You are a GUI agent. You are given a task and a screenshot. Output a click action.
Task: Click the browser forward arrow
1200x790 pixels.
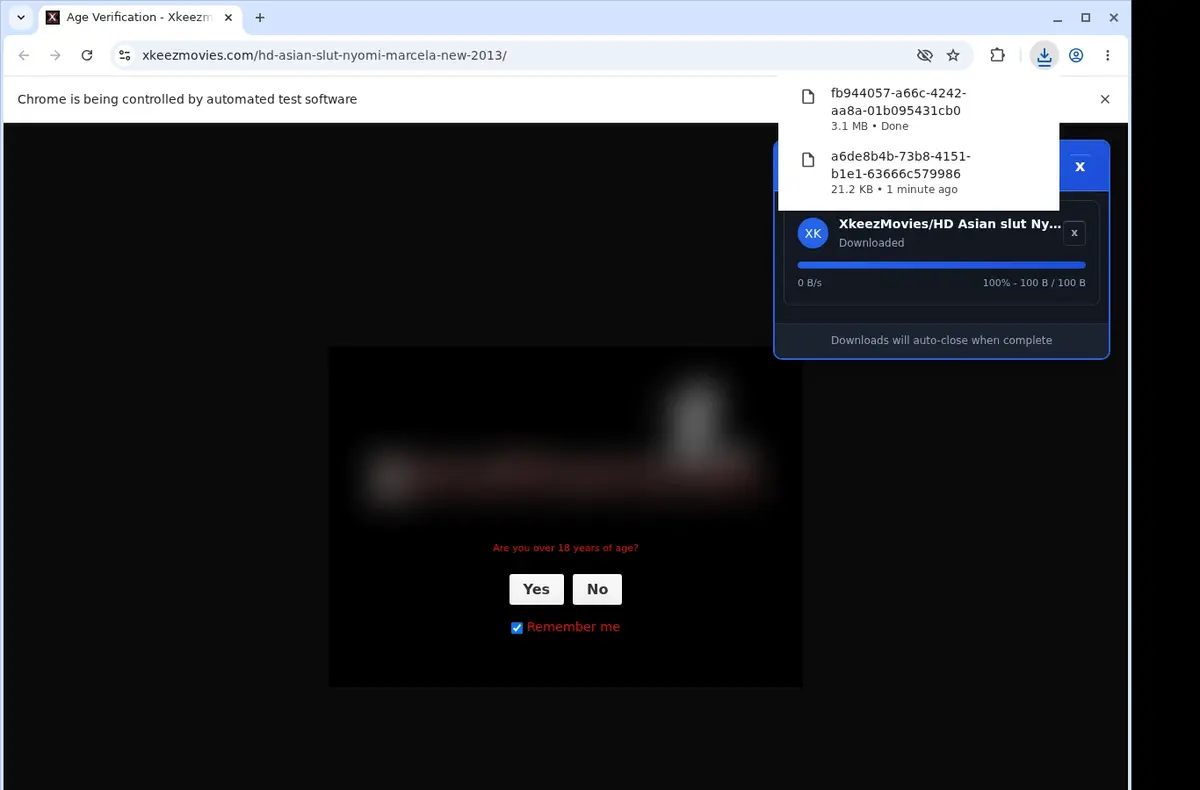point(55,56)
